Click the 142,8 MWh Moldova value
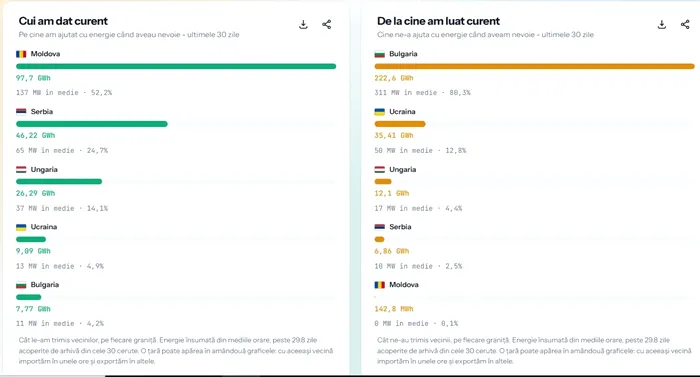The image size is (700, 377). click(x=394, y=309)
